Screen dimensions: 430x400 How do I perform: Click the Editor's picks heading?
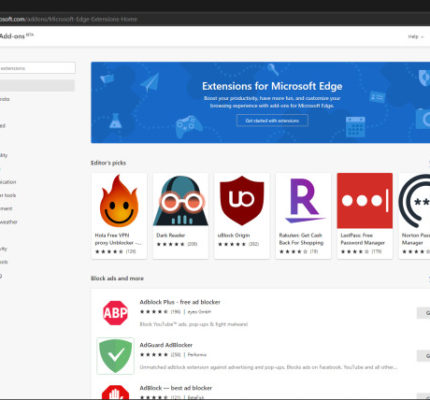click(108, 163)
